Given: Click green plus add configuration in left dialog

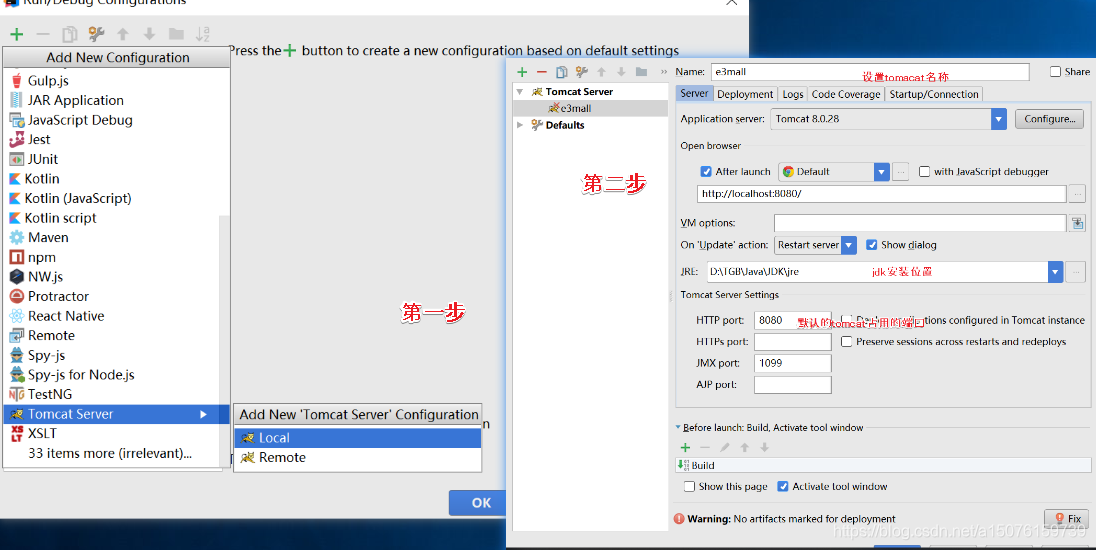Looking at the screenshot, I should (x=17, y=34).
